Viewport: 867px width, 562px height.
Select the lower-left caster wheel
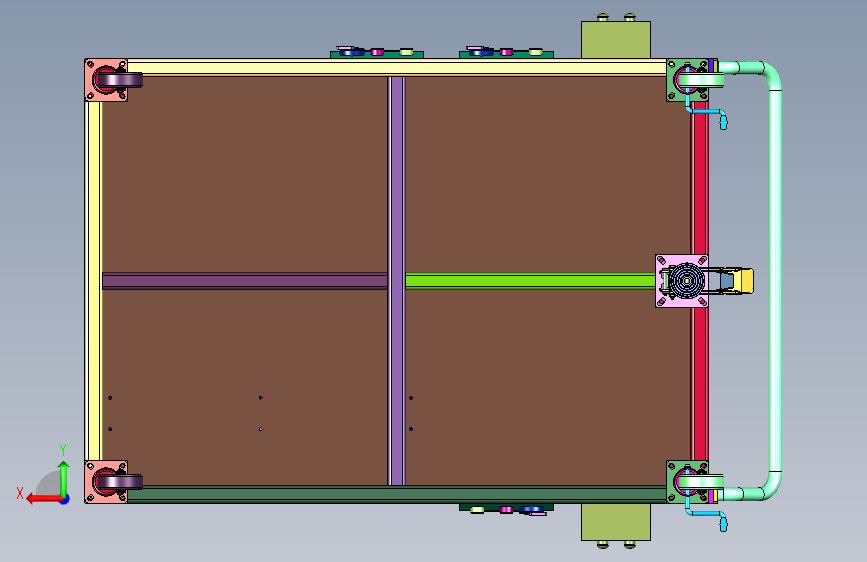(120, 482)
